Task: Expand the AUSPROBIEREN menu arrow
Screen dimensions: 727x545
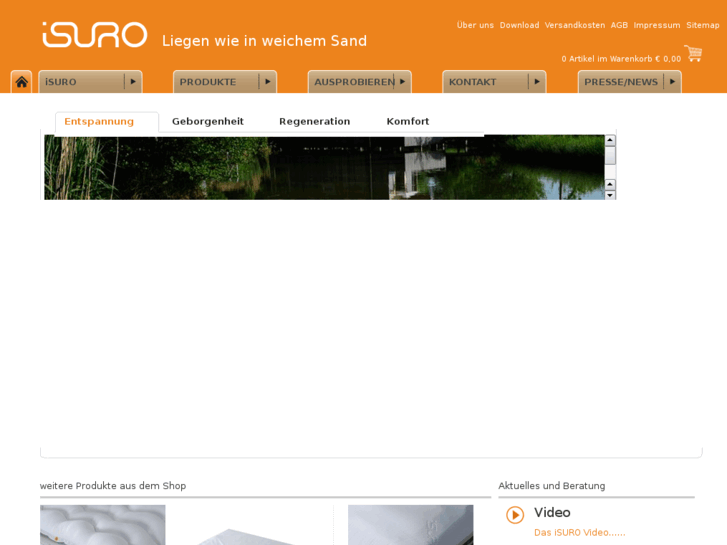Action: (x=402, y=82)
